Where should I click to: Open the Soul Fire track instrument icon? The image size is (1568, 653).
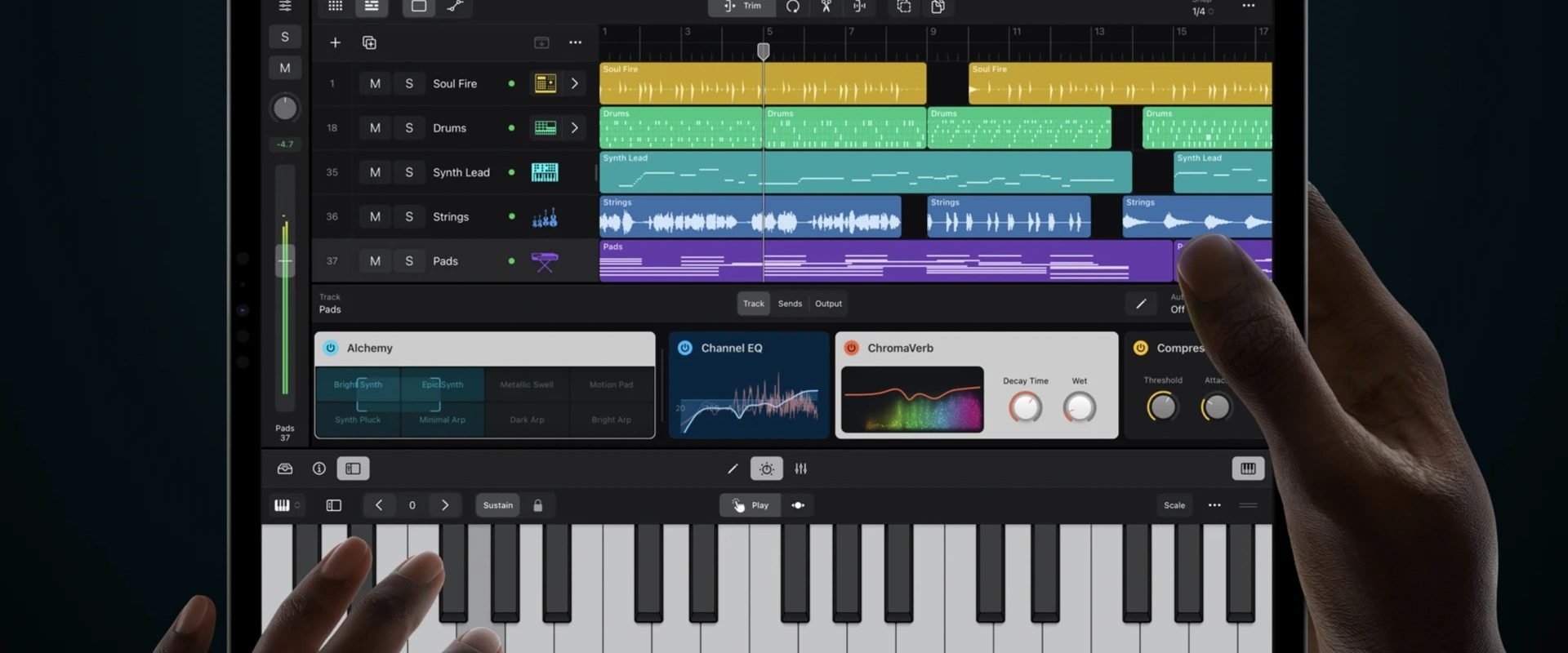(545, 83)
